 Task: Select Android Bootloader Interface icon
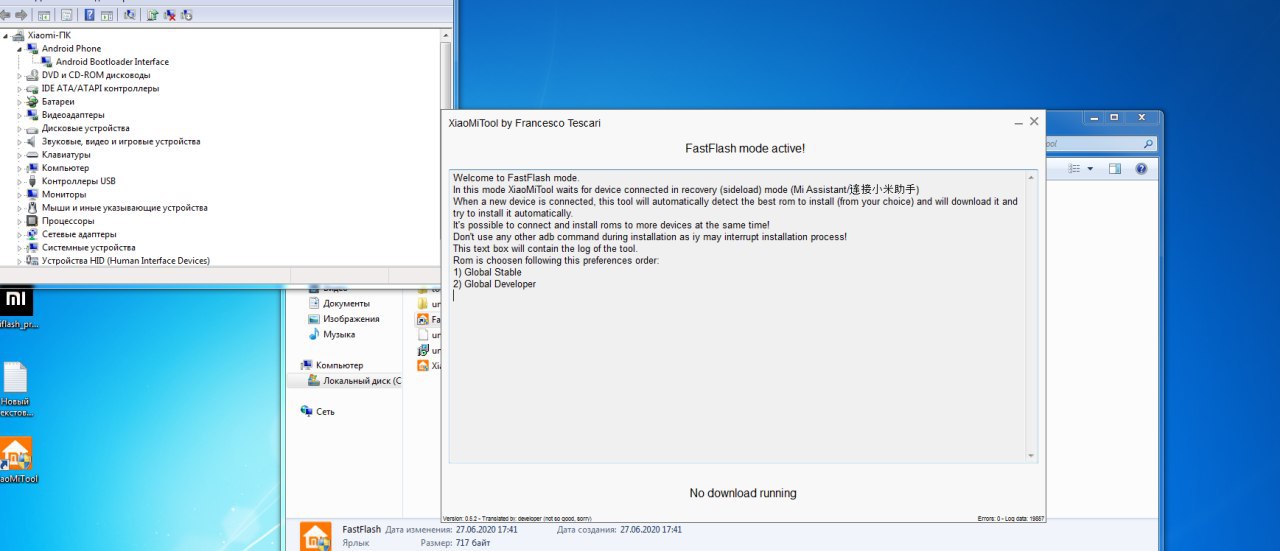(47, 62)
